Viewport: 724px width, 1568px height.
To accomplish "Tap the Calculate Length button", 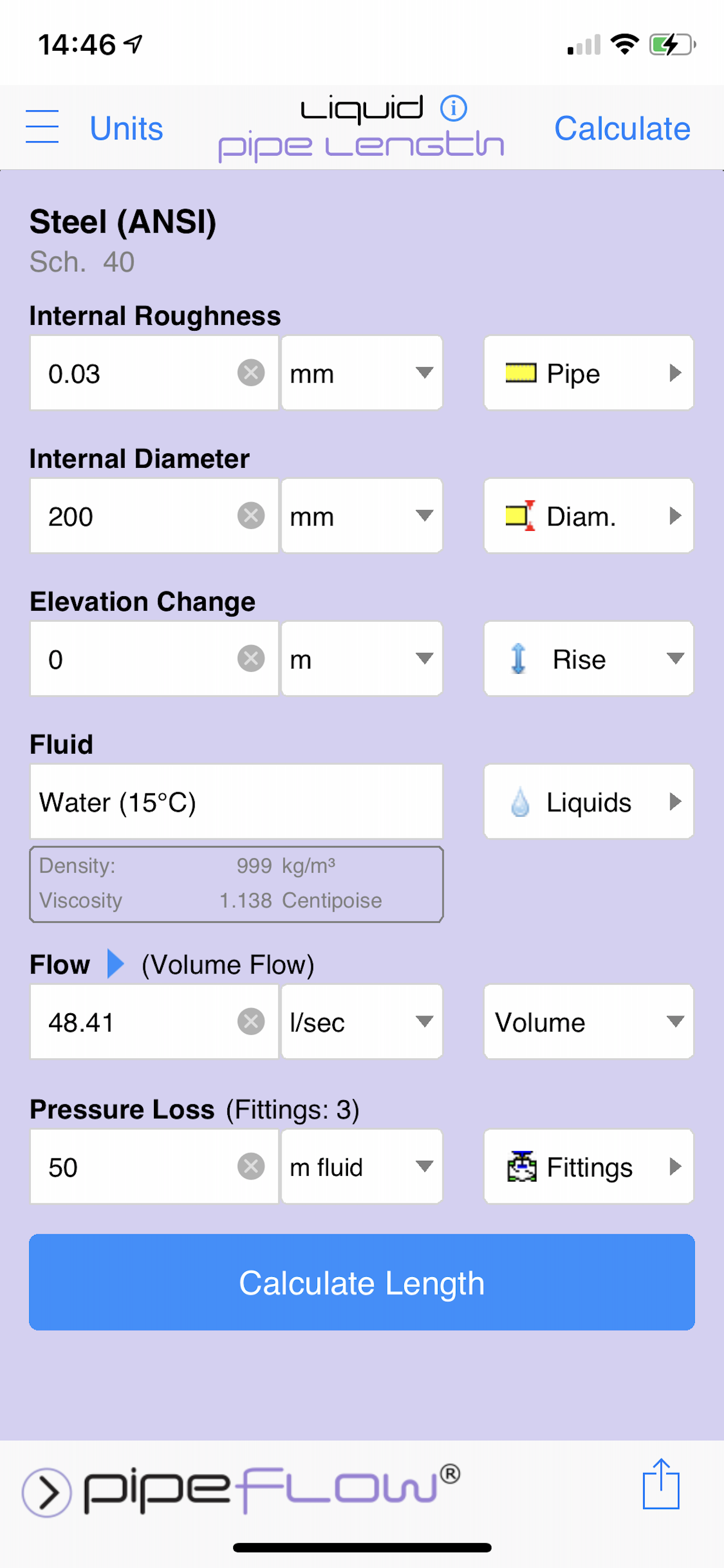I will point(362,1282).
